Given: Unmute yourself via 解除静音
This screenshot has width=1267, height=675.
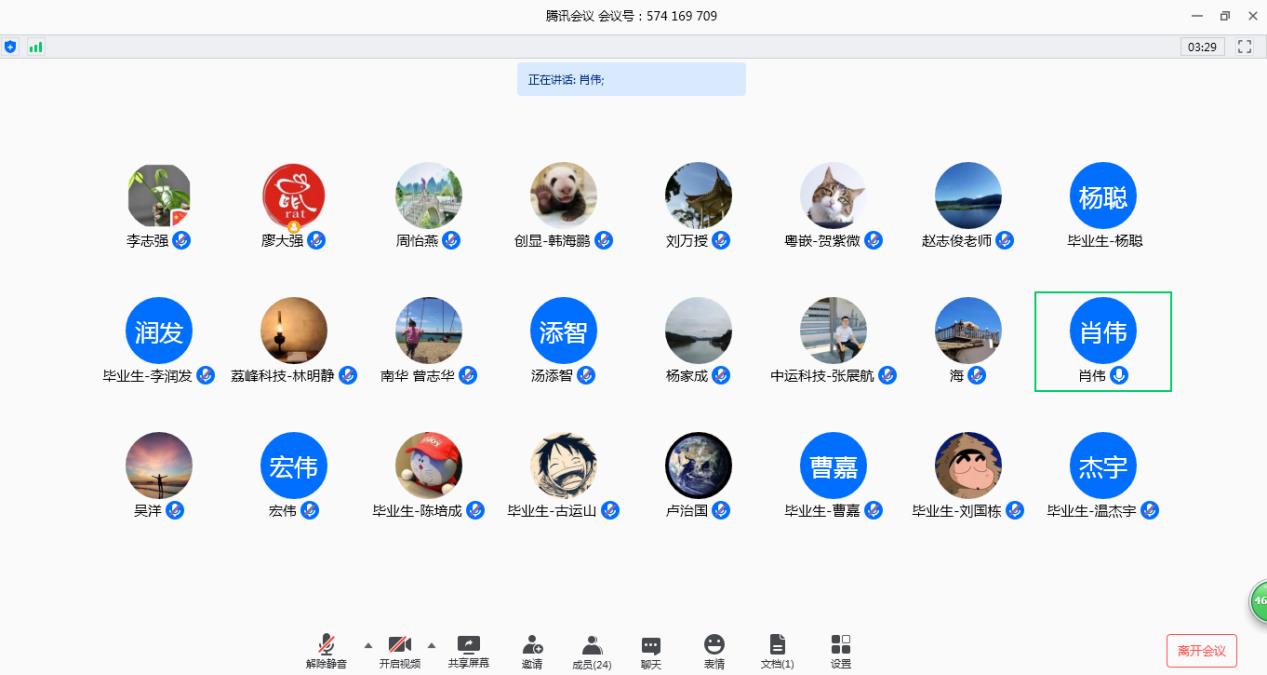Looking at the screenshot, I should tap(327, 650).
